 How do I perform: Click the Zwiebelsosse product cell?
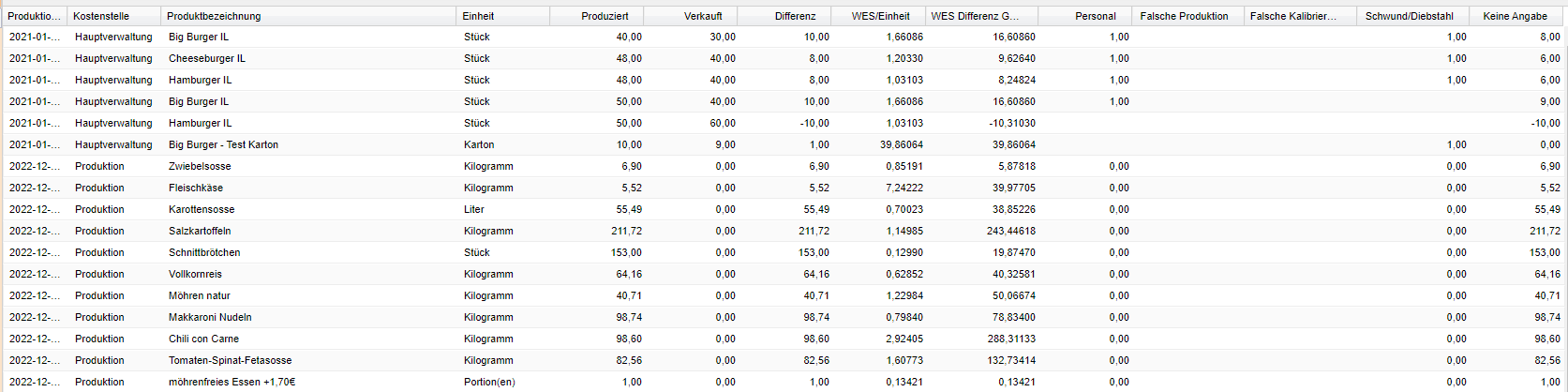point(200,166)
